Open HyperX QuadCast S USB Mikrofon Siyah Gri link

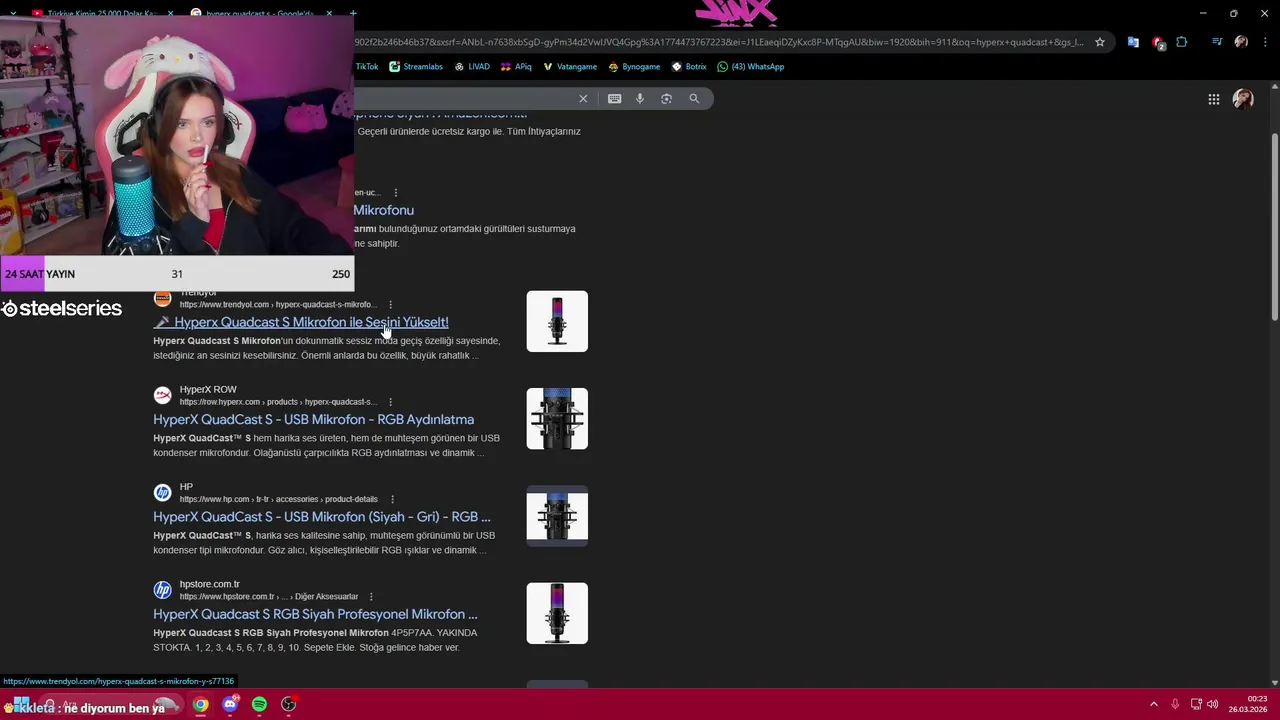(322, 517)
